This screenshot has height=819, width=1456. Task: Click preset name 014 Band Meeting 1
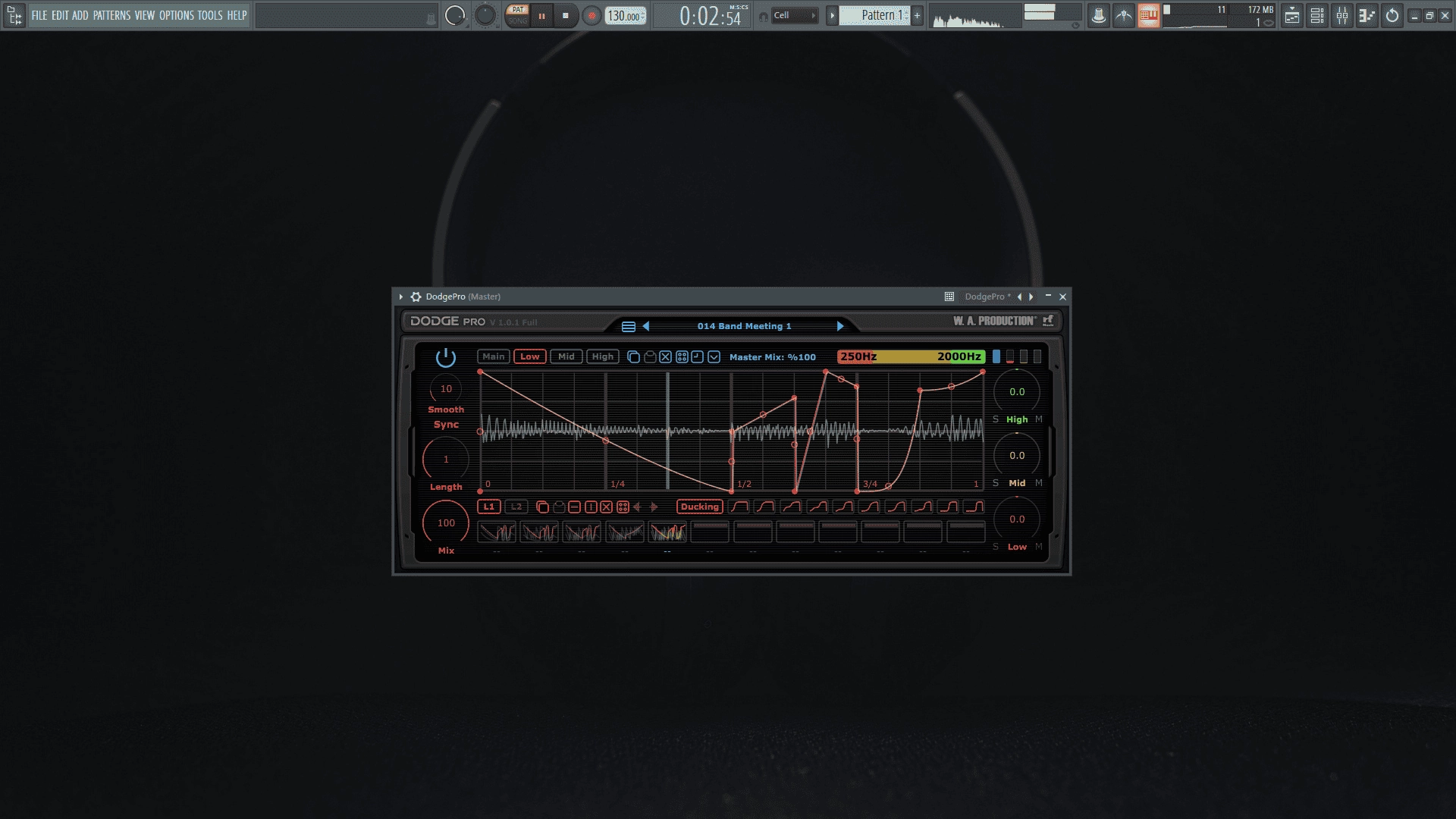pos(744,326)
